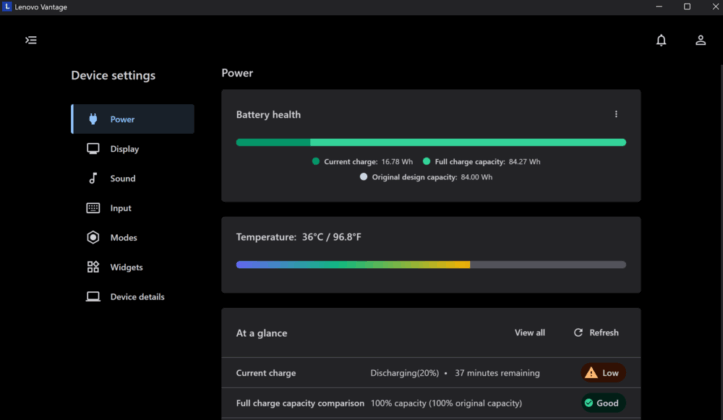Click 100% capacity (100% original capacity) text
Screen dimensions: 723x420
(x=446, y=403)
